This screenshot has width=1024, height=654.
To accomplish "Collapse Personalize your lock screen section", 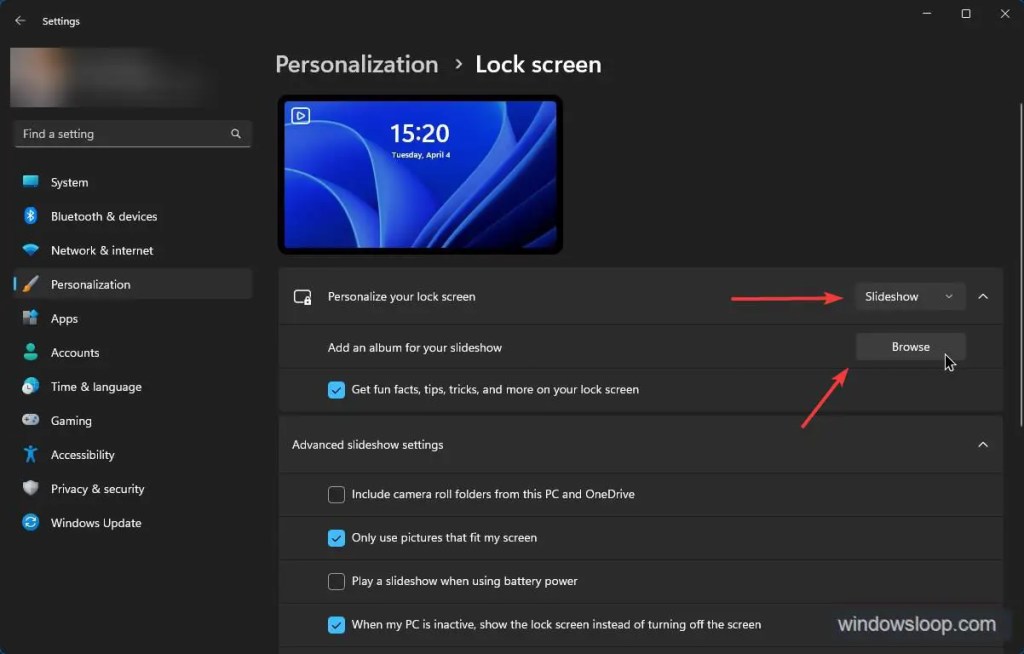I will [x=983, y=297].
